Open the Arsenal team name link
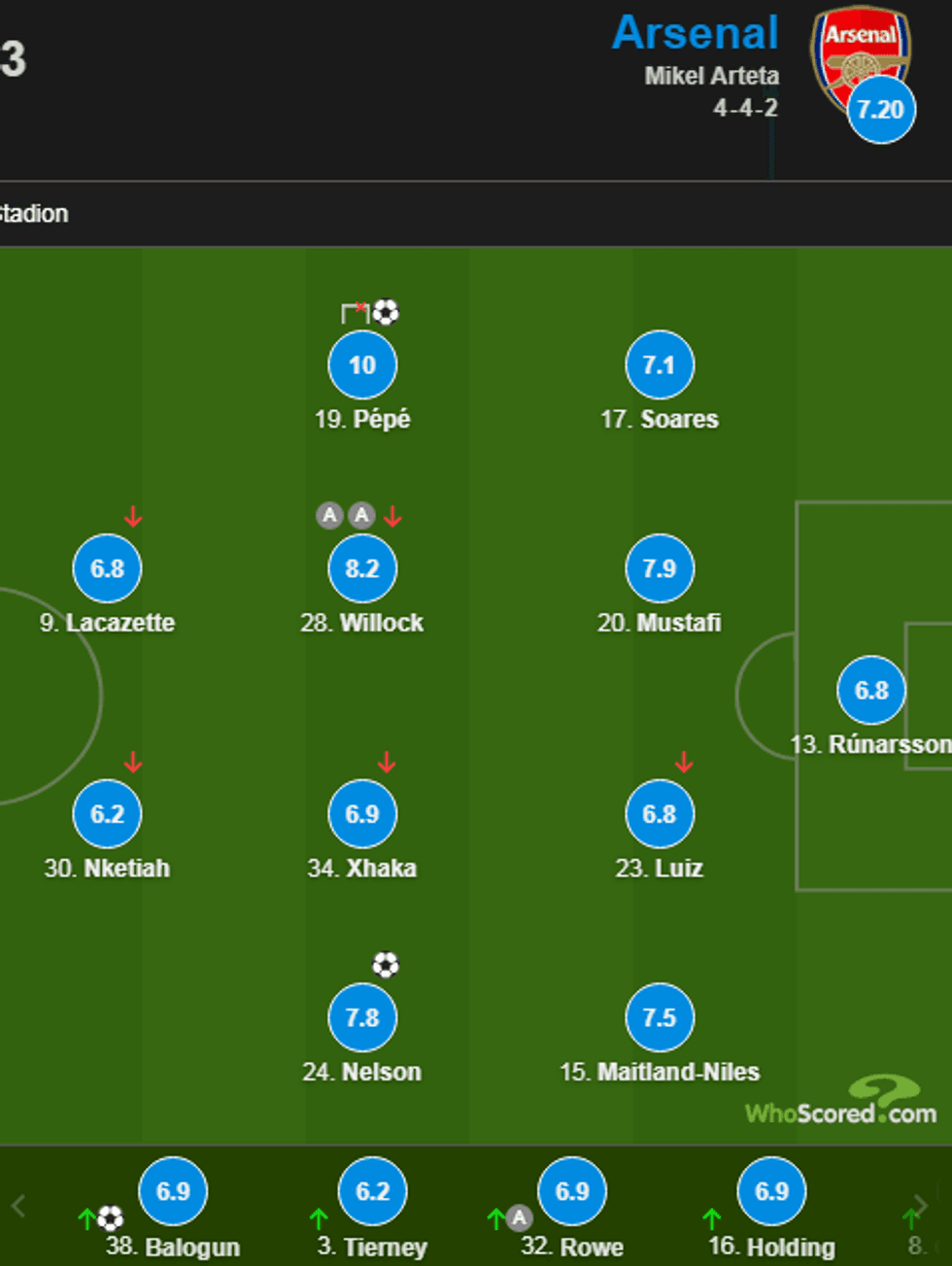Image resolution: width=952 pixels, height=1266 pixels. pyautogui.click(x=696, y=33)
